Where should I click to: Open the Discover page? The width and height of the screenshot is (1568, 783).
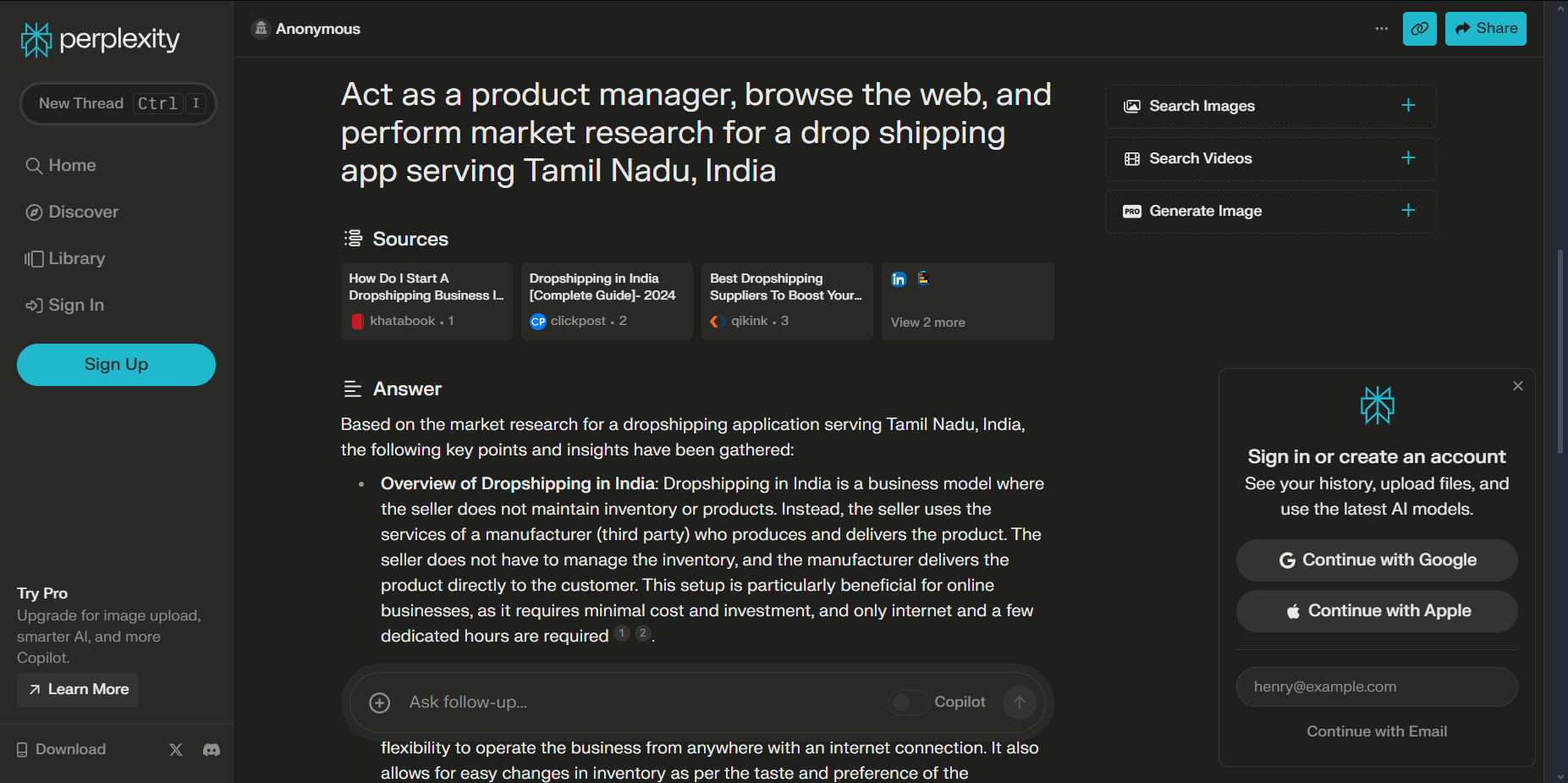(72, 212)
